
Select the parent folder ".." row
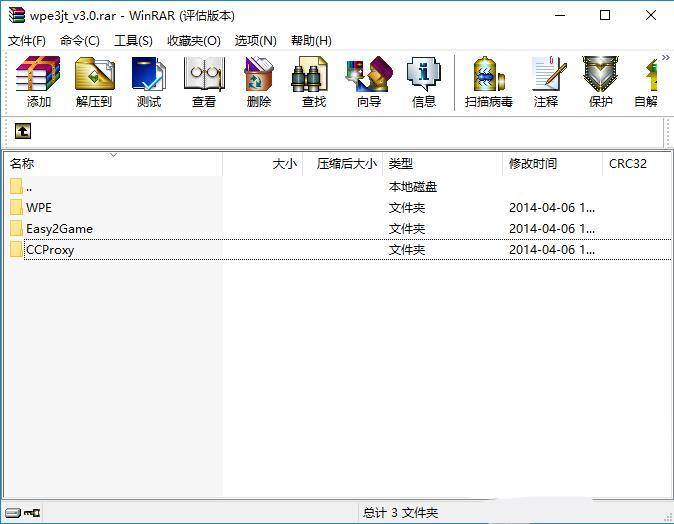(339, 187)
